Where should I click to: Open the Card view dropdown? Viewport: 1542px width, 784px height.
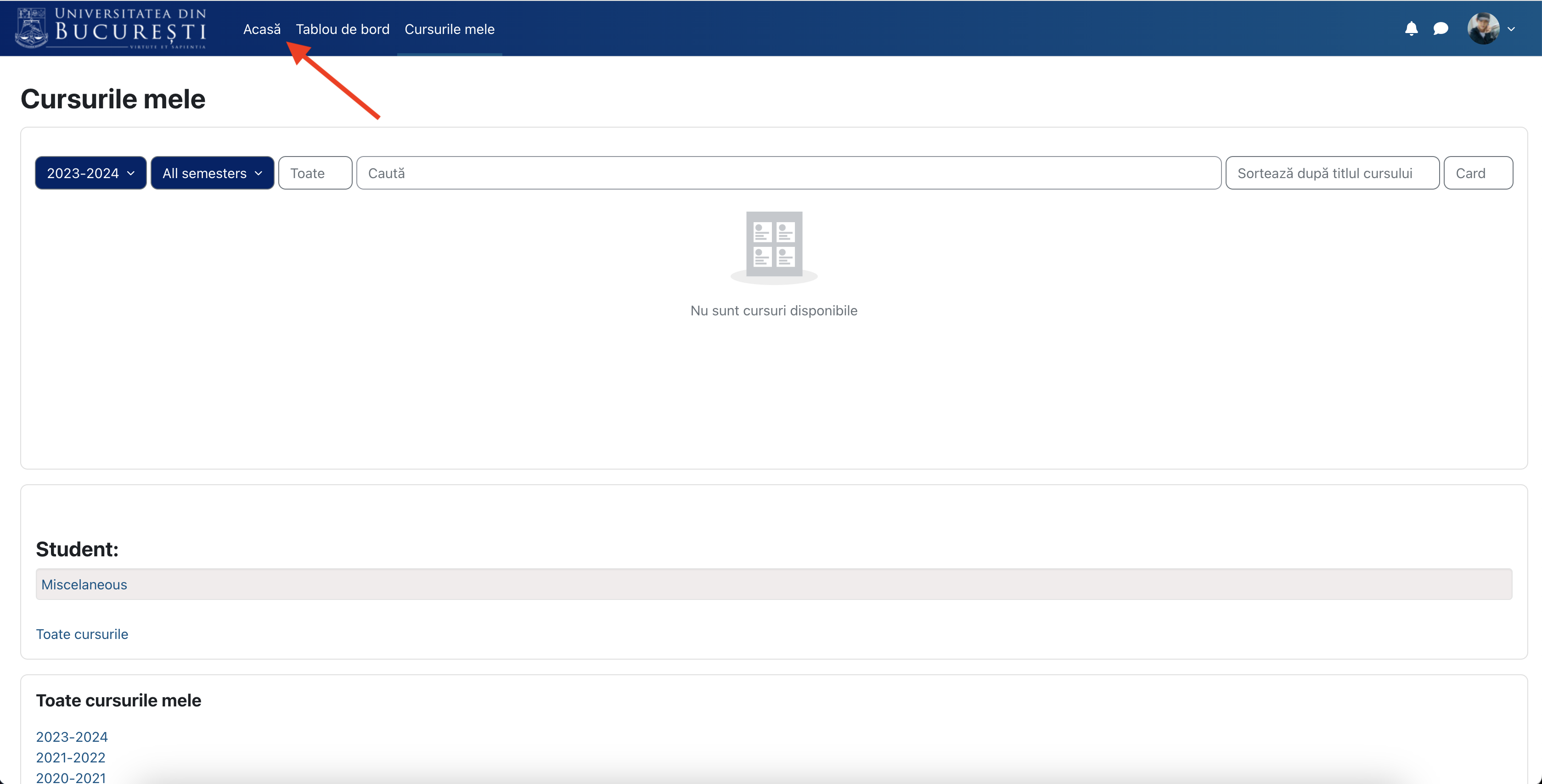tap(1478, 173)
